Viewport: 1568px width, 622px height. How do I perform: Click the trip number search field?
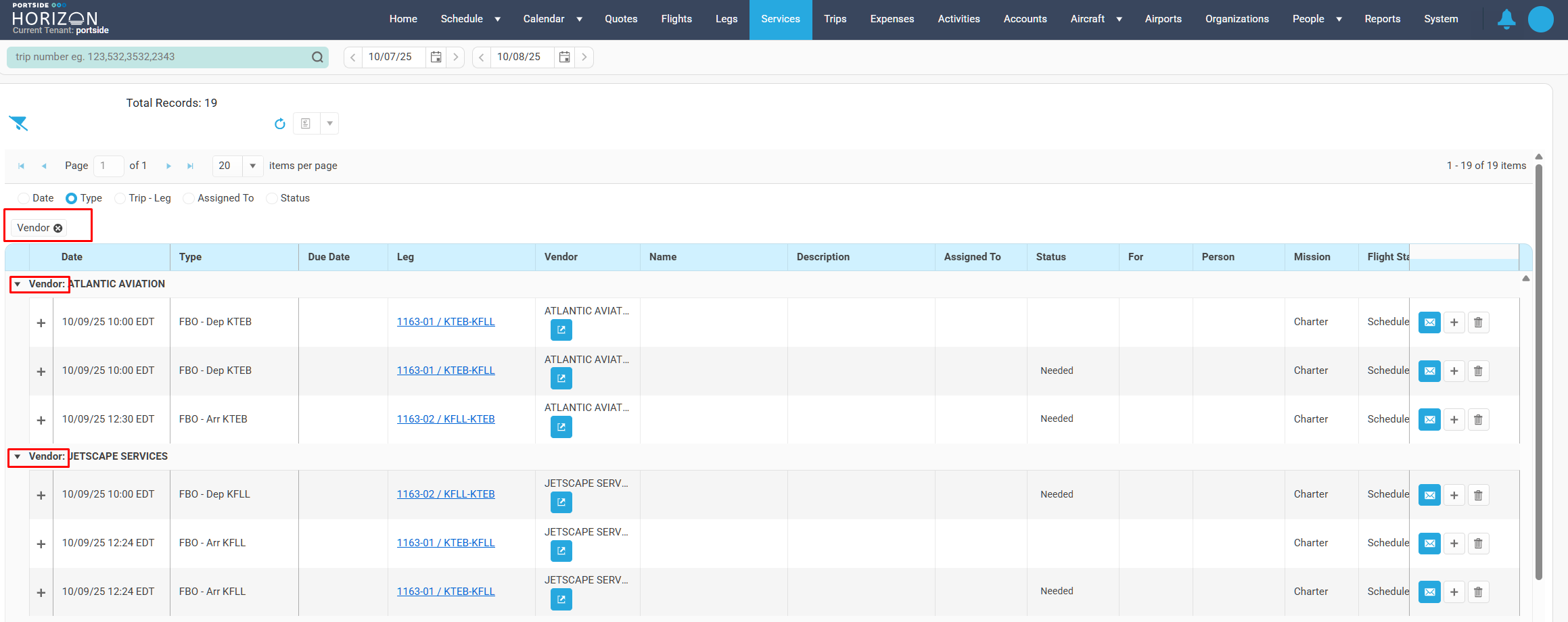coord(159,57)
